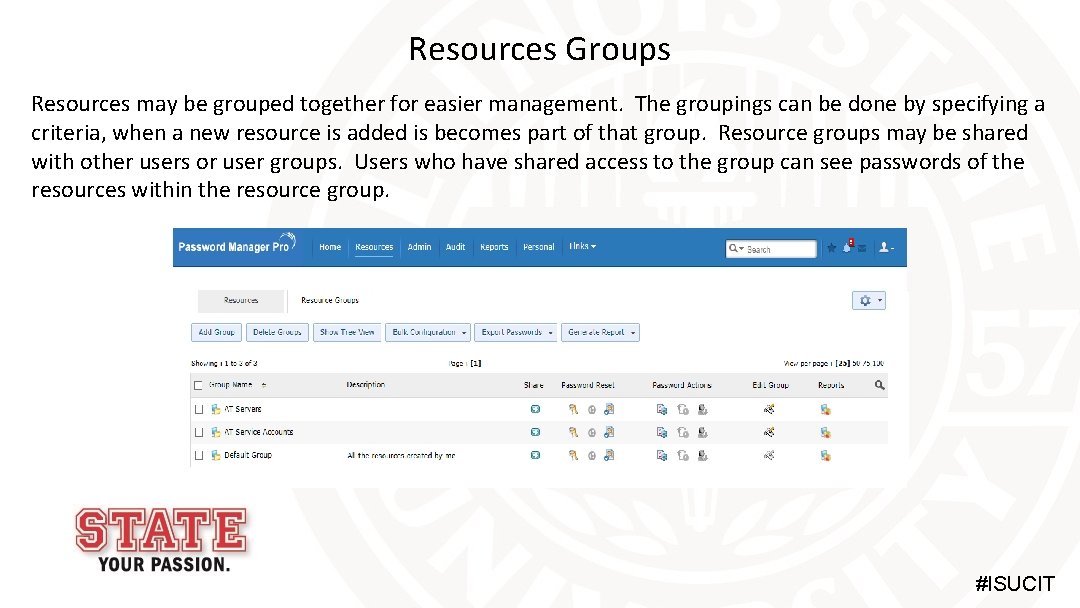Open the Personal menu
This screenshot has height=608, width=1080.
539,247
